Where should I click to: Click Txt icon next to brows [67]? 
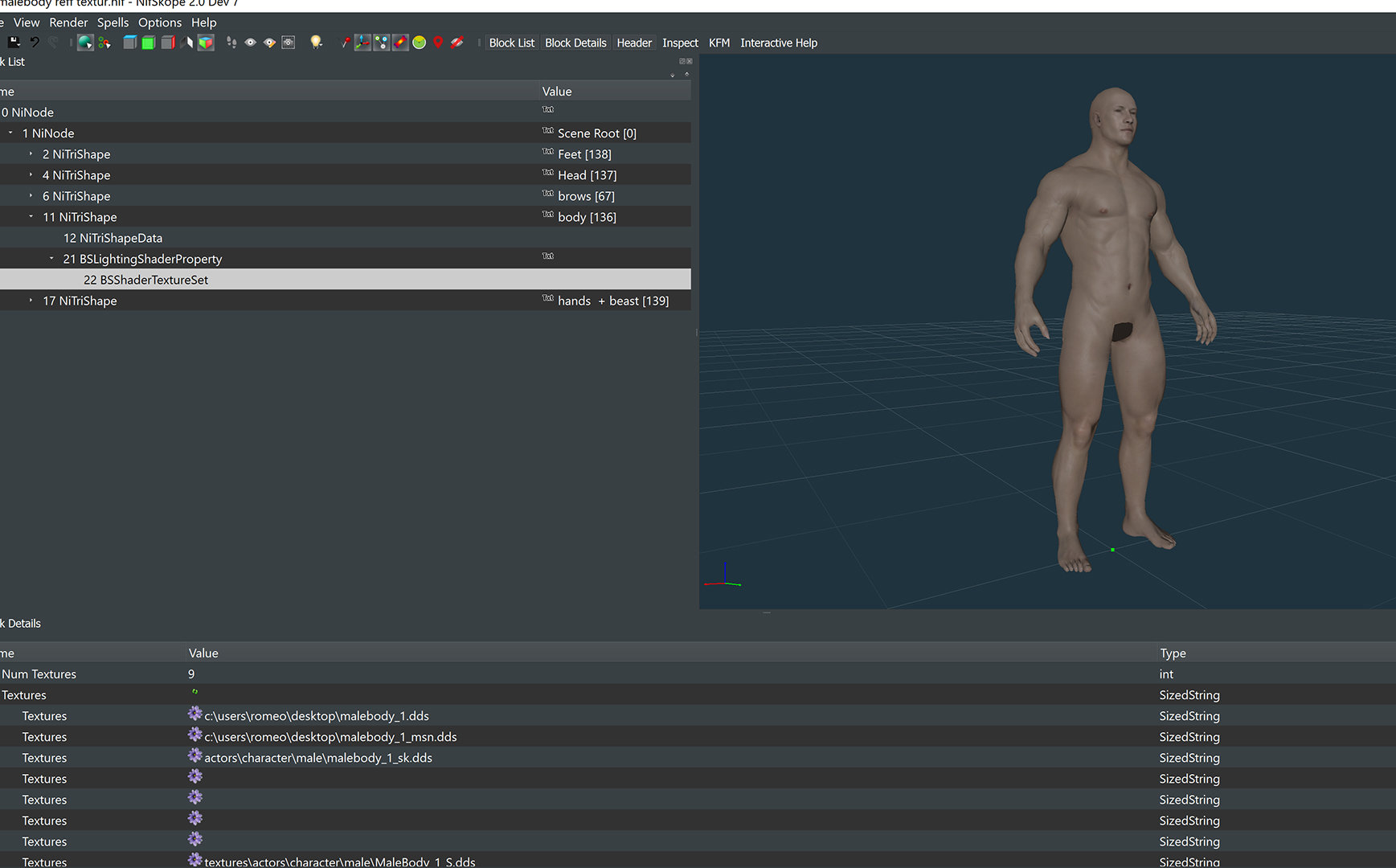(x=548, y=194)
